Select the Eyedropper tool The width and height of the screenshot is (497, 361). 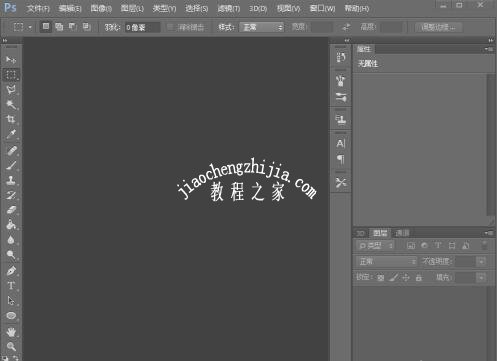[11, 134]
